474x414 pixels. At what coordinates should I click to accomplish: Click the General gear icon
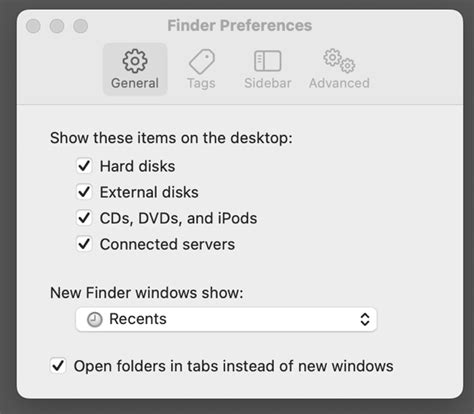(135, 61)
